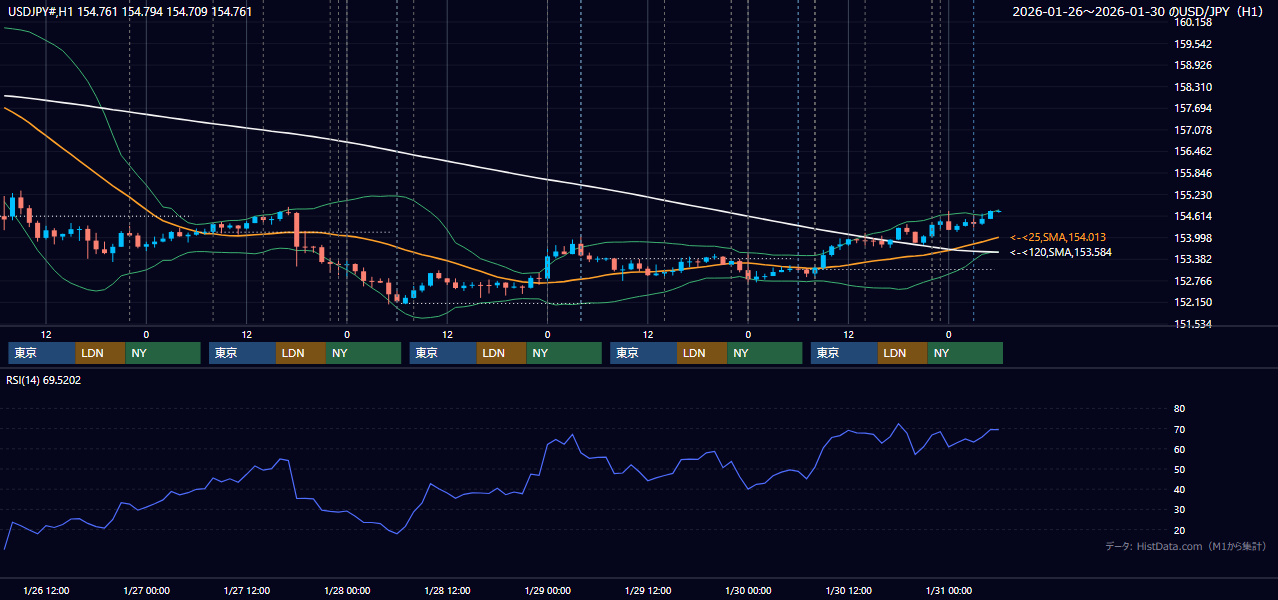
Task: Select the 1/27 12:00 time label
Action: pos(246,590)
